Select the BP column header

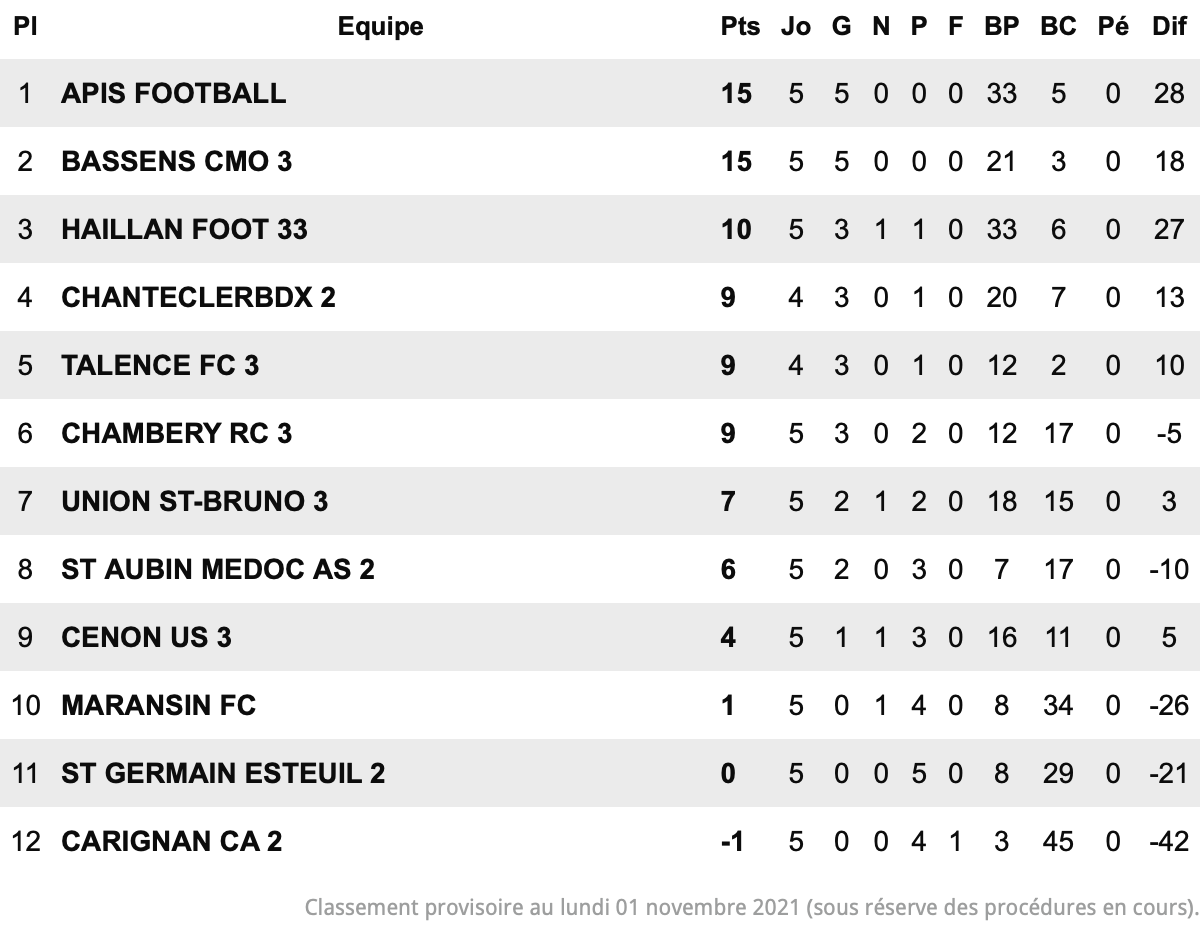click(1001, 27)
